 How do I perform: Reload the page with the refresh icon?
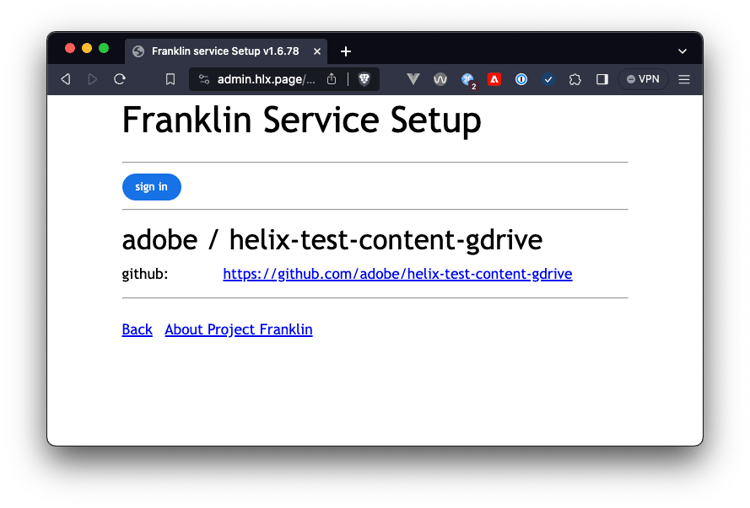click(x=120, y=79)
